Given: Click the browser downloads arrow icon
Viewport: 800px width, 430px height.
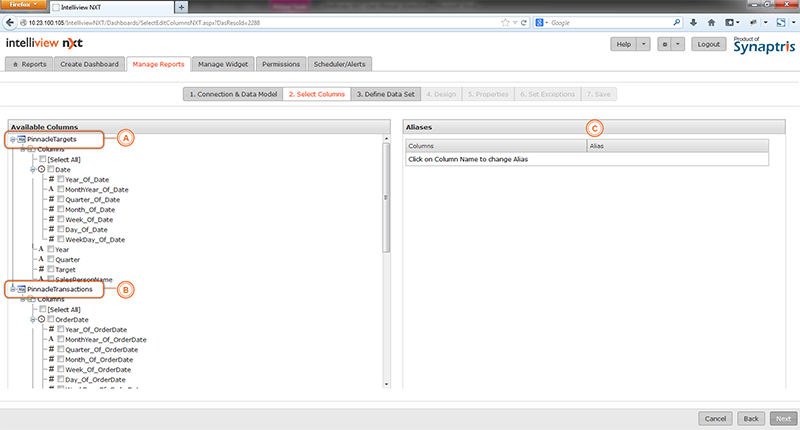Looking at the screenshot, I should [x=693, y=22].
